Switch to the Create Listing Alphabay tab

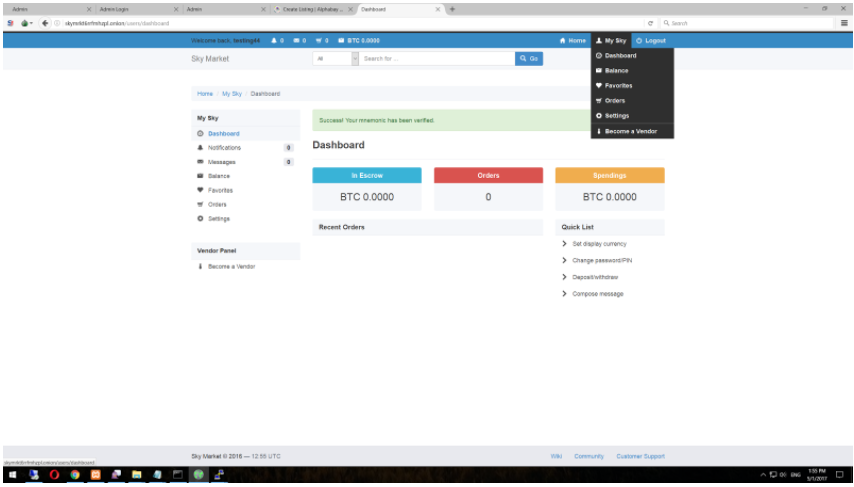[x=313, y=9]
